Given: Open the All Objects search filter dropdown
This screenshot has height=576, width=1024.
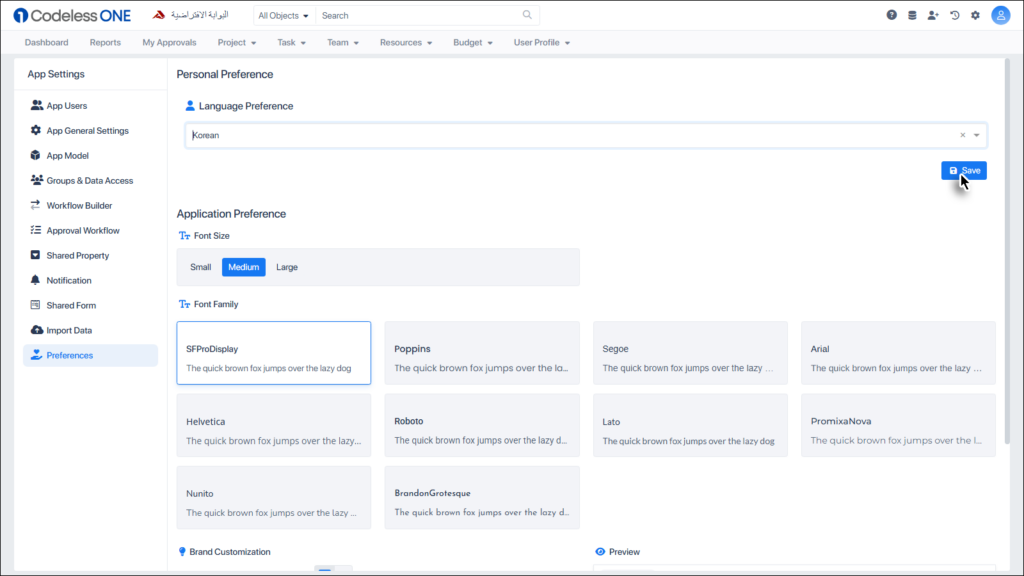Looking at the screenshot, I should point(283,15).
